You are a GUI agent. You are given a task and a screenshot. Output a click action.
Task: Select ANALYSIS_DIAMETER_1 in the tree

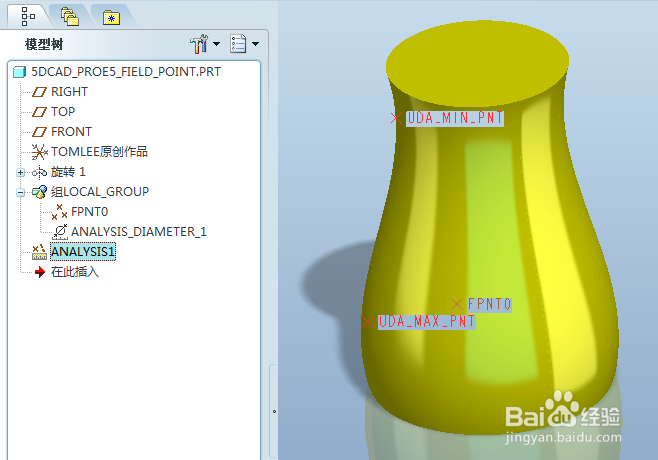[139, 232]
